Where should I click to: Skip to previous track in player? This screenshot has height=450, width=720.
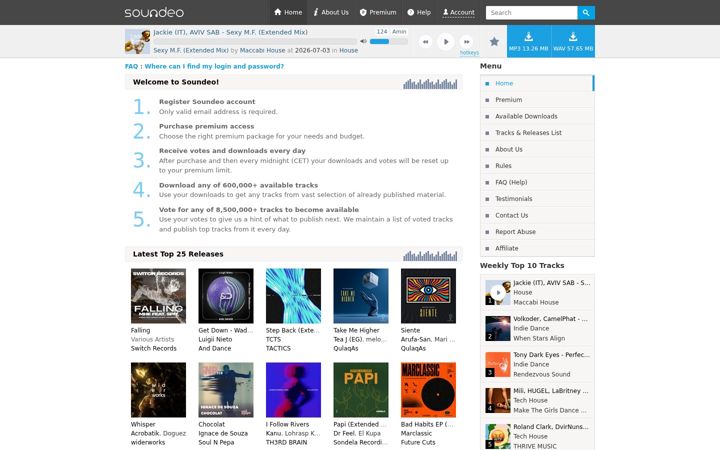[425, 42]
